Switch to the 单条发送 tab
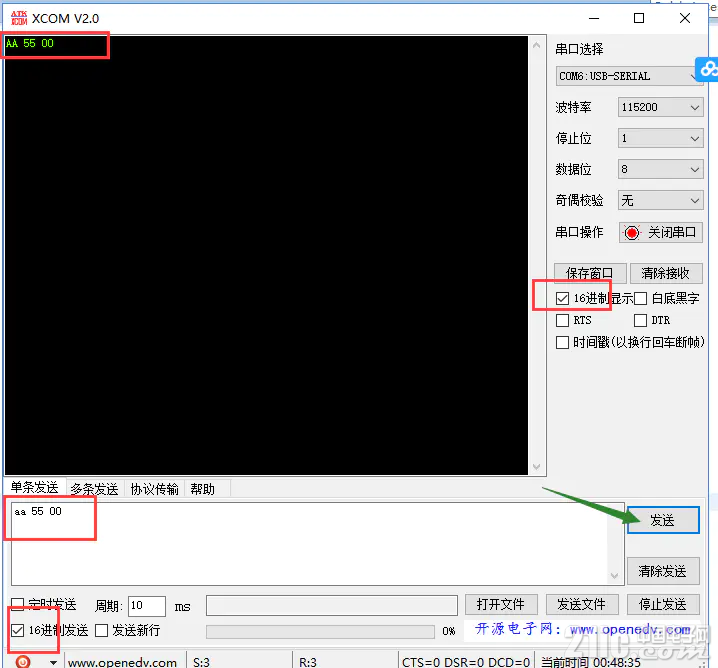The width and height of the screenshot is (718, 668). (x=35, y=488)
